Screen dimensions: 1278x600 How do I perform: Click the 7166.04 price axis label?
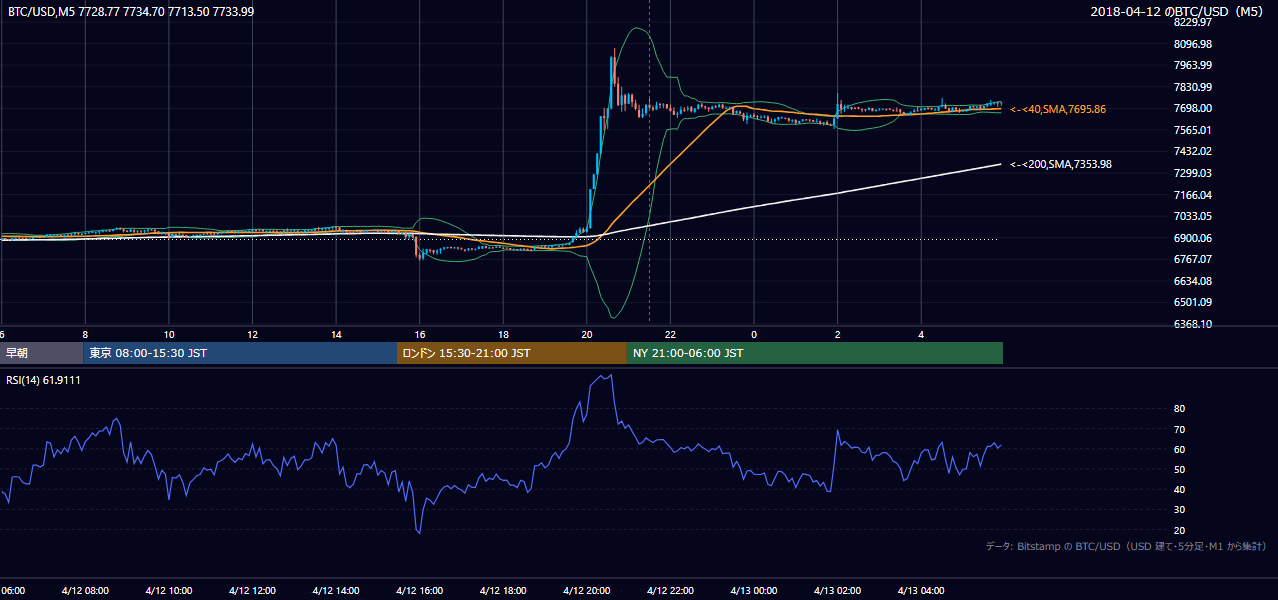point(1193,195)
